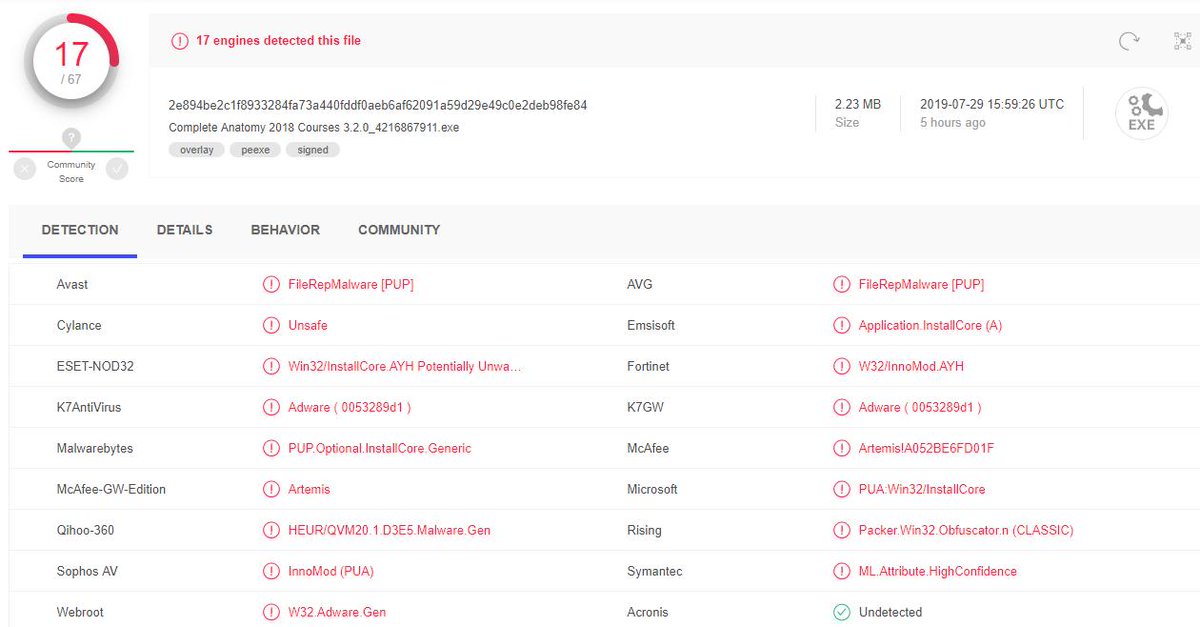Click the warning icon in the Sophos AV row
The image size is (1200, 627).
(x=271, y=572)
